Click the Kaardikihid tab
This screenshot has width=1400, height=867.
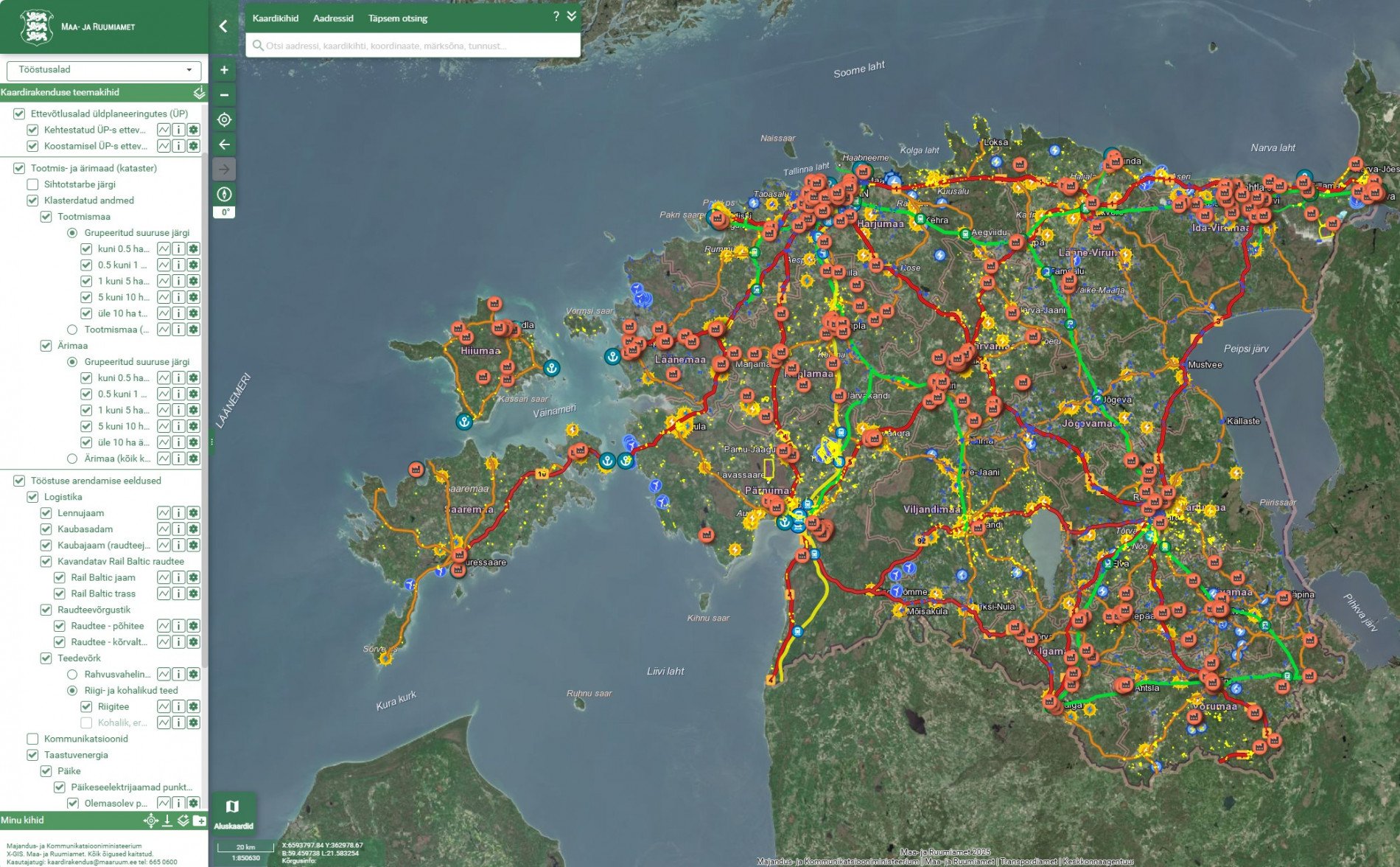[275, 18]
